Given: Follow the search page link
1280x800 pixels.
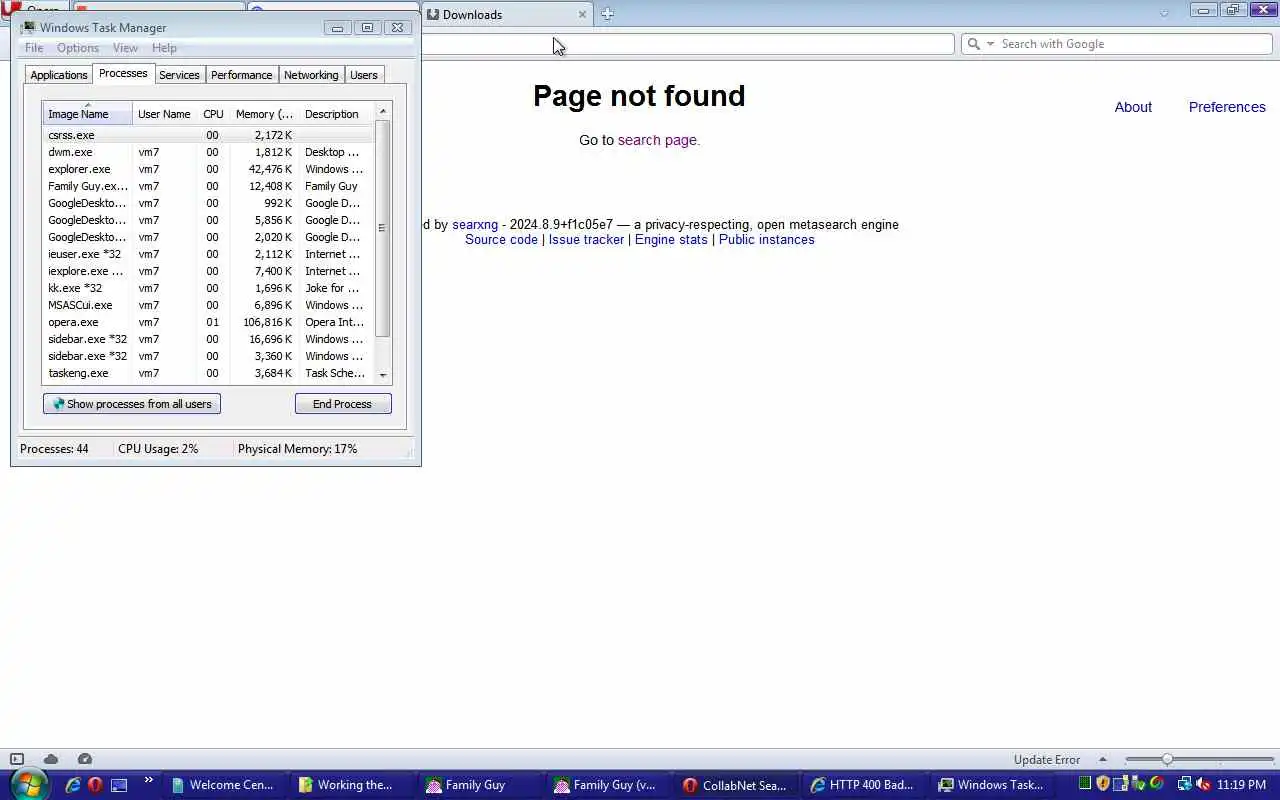Looking at the screenshot, I should (657, 140).
